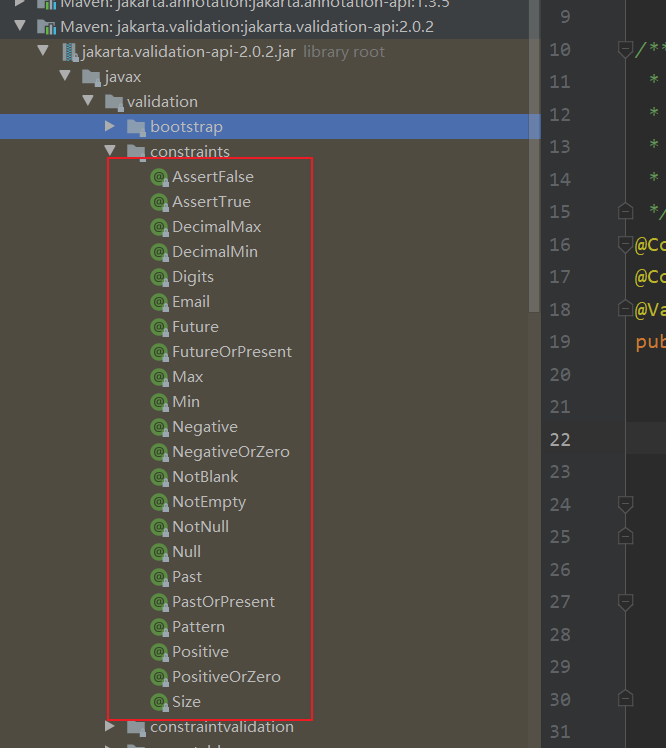This screenshot has width=666, height=748.
Task: Collapse the jakarta.validation-api-2.0.2.jar node
Action: click(42, 51)
